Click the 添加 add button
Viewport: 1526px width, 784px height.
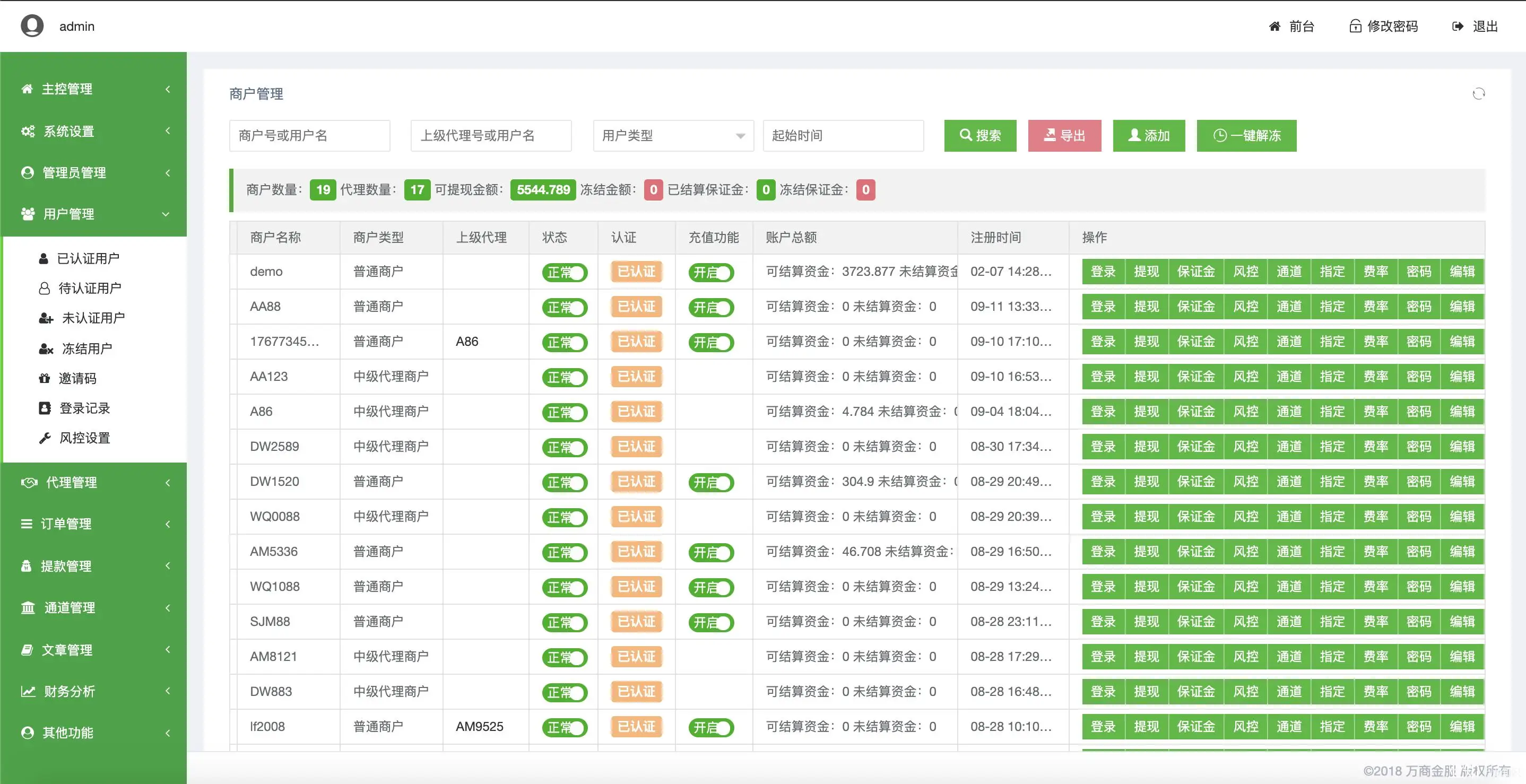pos(1149,136)
